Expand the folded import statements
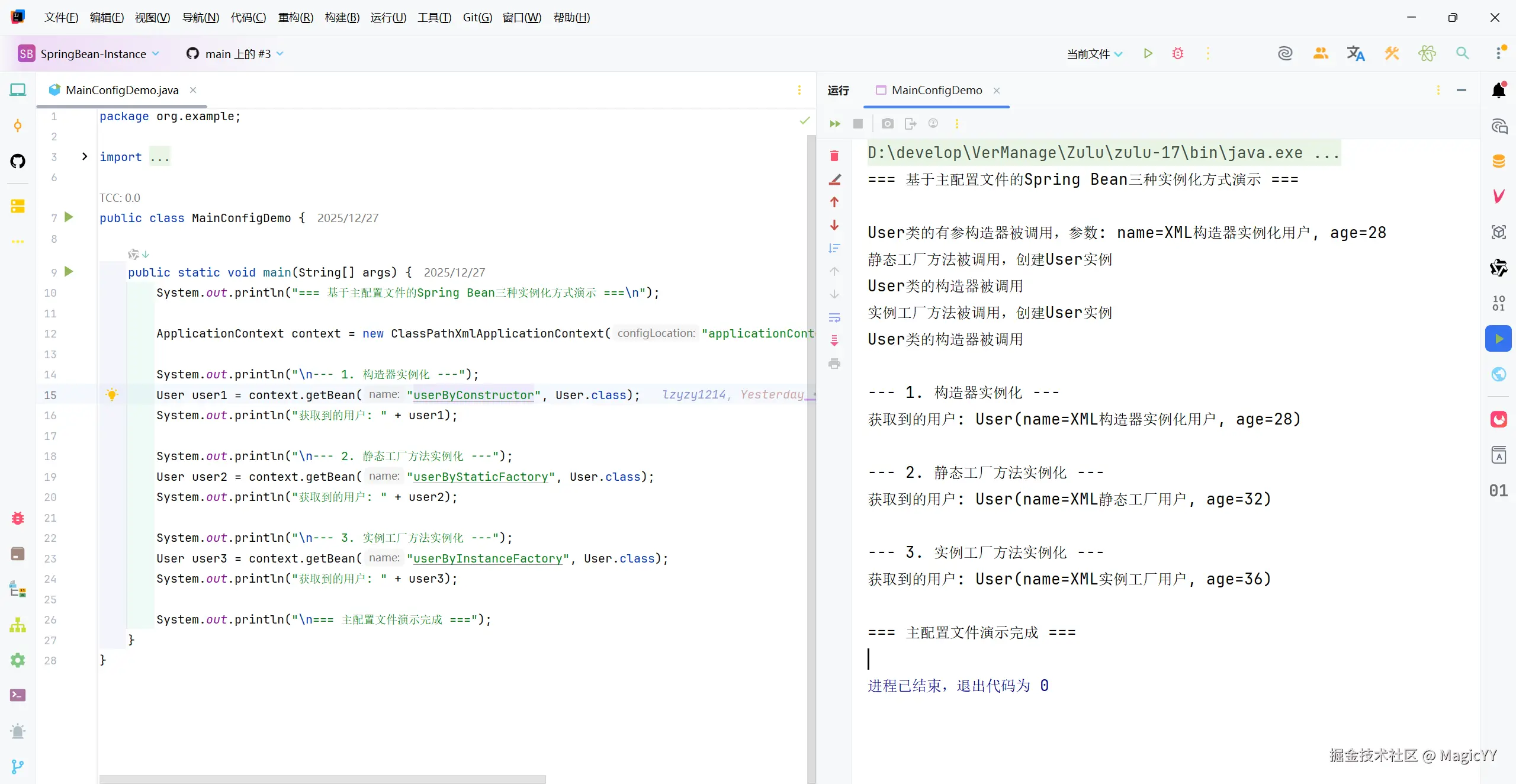This screenshot has width=1516, height=784. click(85, 156)
